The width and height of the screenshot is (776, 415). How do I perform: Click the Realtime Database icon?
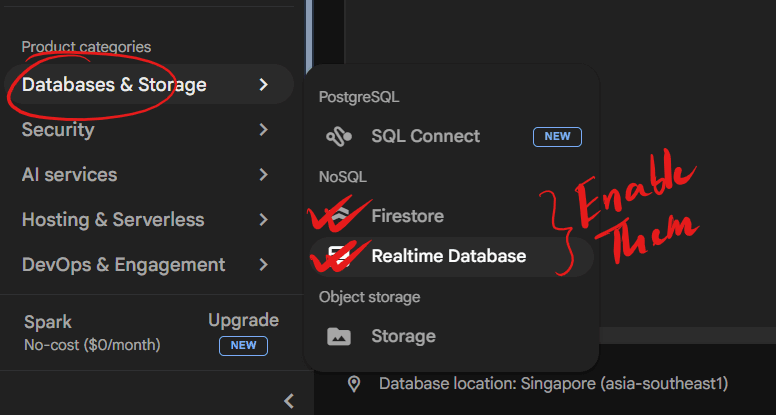[x=339, y=256]
